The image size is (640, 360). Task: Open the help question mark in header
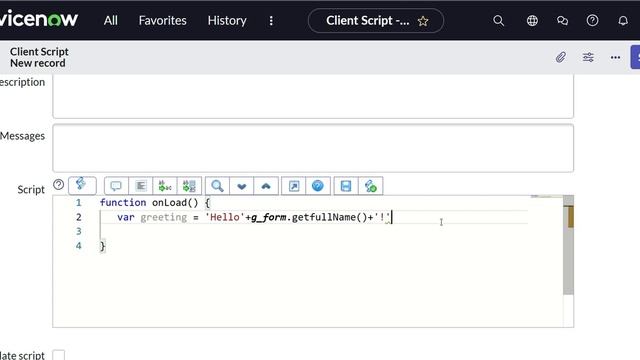(592, 20)
